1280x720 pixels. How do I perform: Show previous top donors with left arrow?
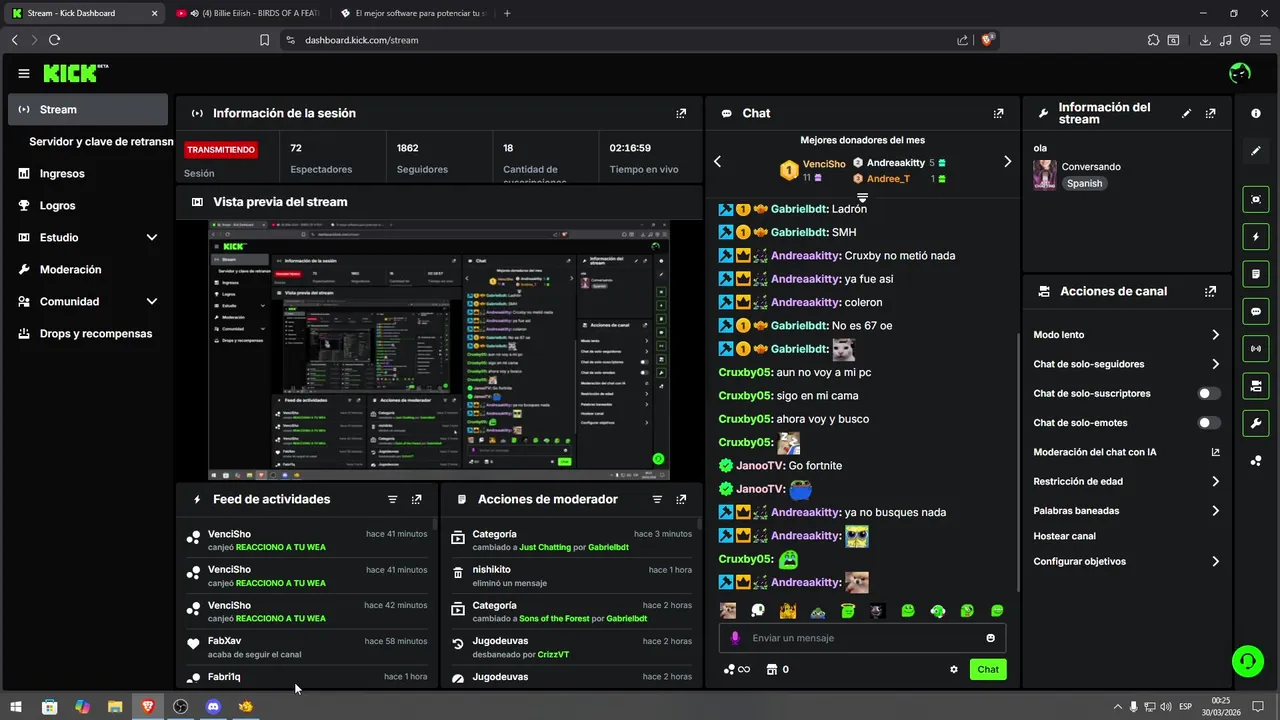717,162
